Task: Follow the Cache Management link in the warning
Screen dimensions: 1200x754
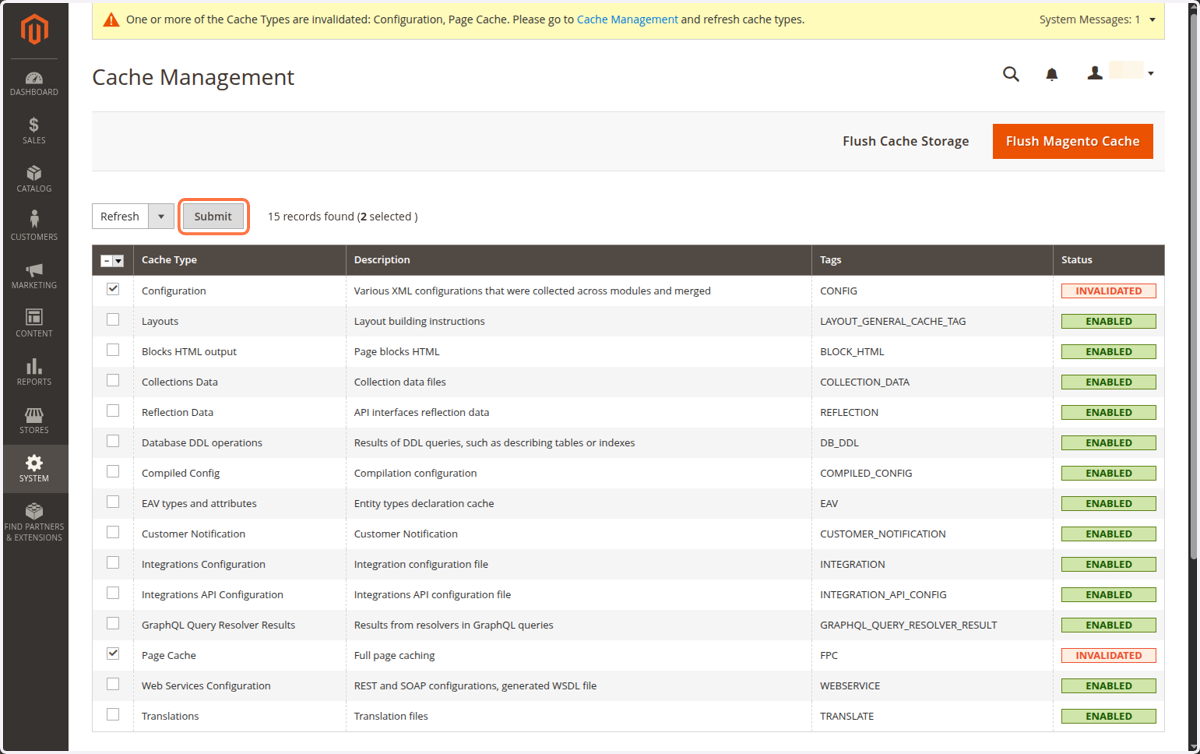Action: 627,19
